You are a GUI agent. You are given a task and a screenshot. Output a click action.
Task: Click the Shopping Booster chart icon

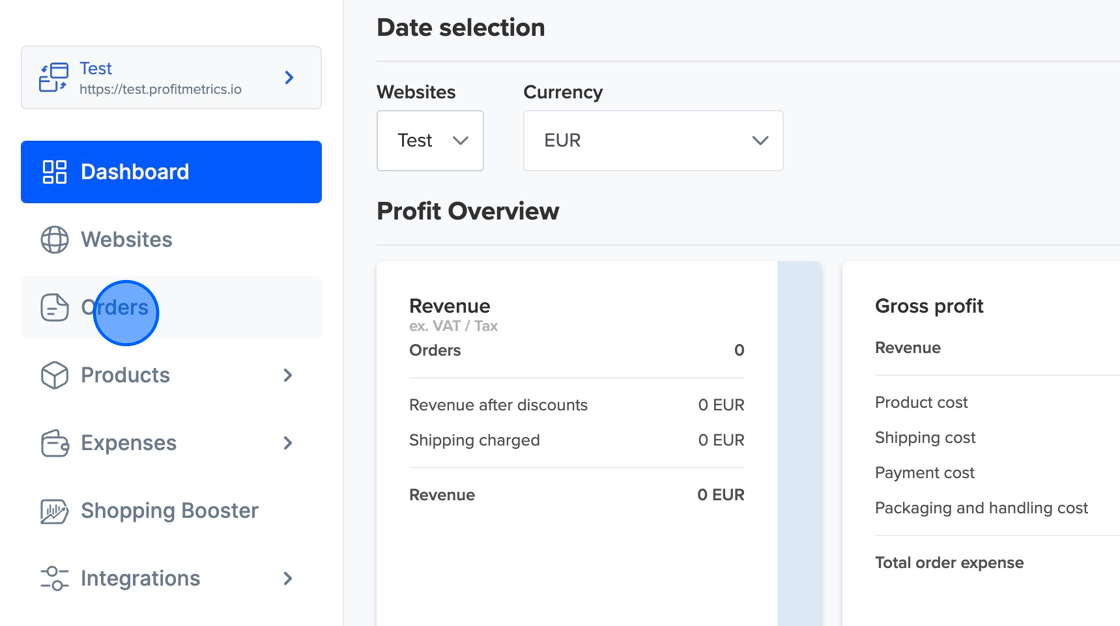54,510
